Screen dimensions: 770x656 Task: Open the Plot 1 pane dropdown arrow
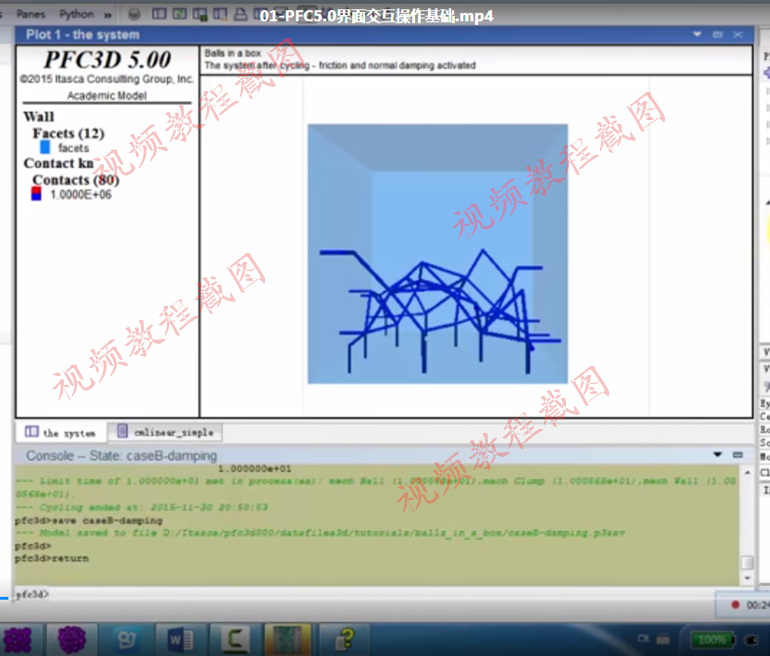(697, 34)
